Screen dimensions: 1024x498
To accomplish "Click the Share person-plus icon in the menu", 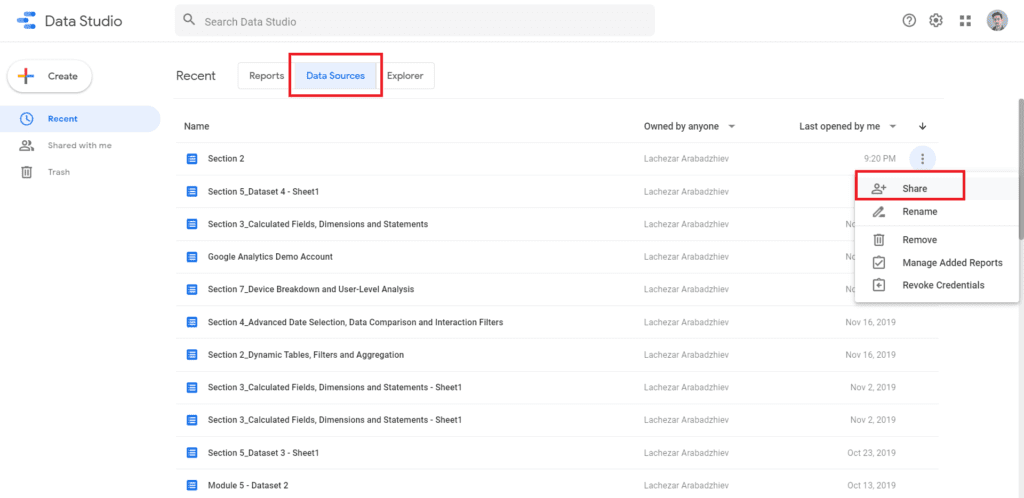I will 879,188.
